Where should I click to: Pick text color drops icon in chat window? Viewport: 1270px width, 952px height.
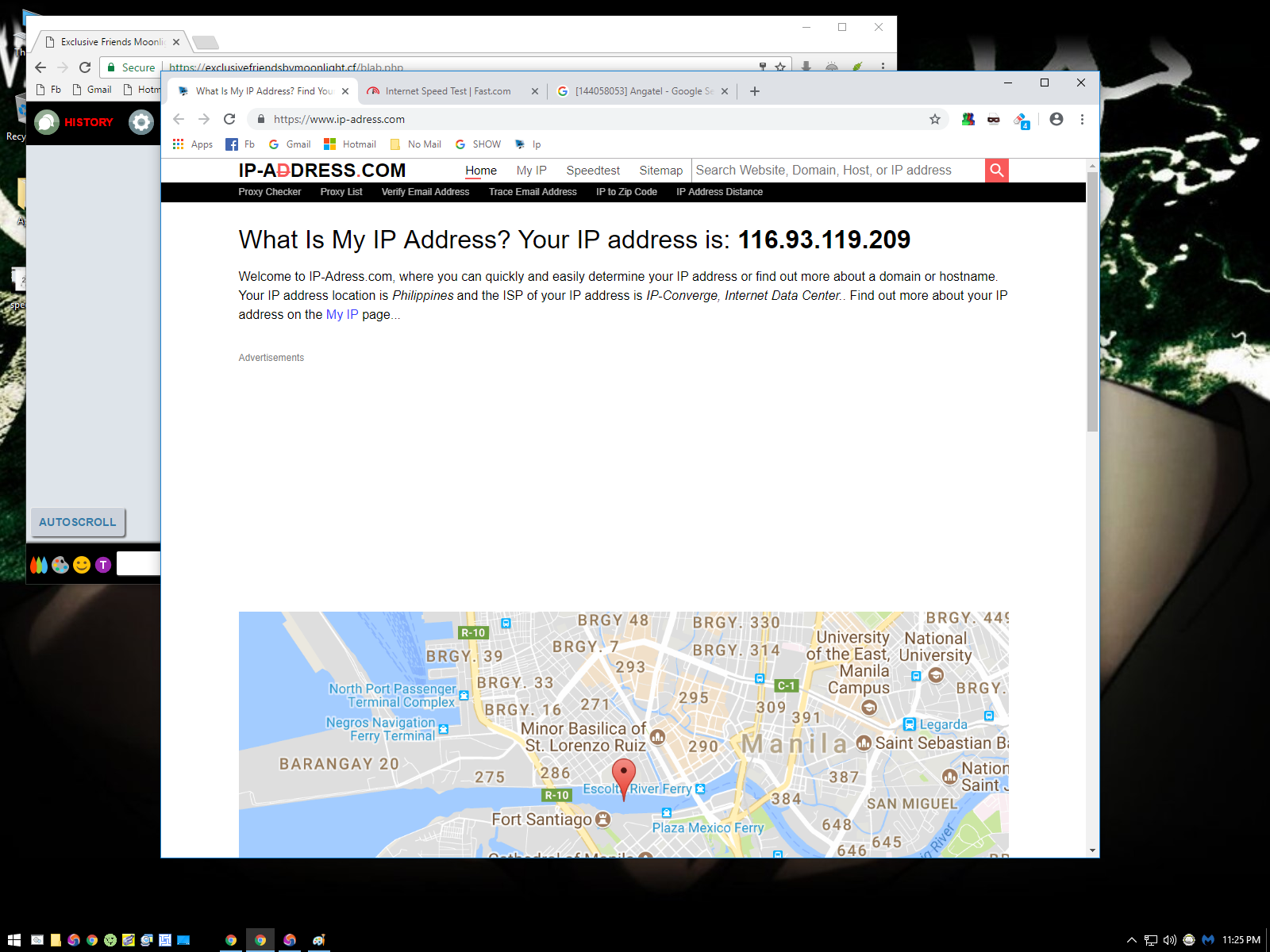click(x=39, y=565)
